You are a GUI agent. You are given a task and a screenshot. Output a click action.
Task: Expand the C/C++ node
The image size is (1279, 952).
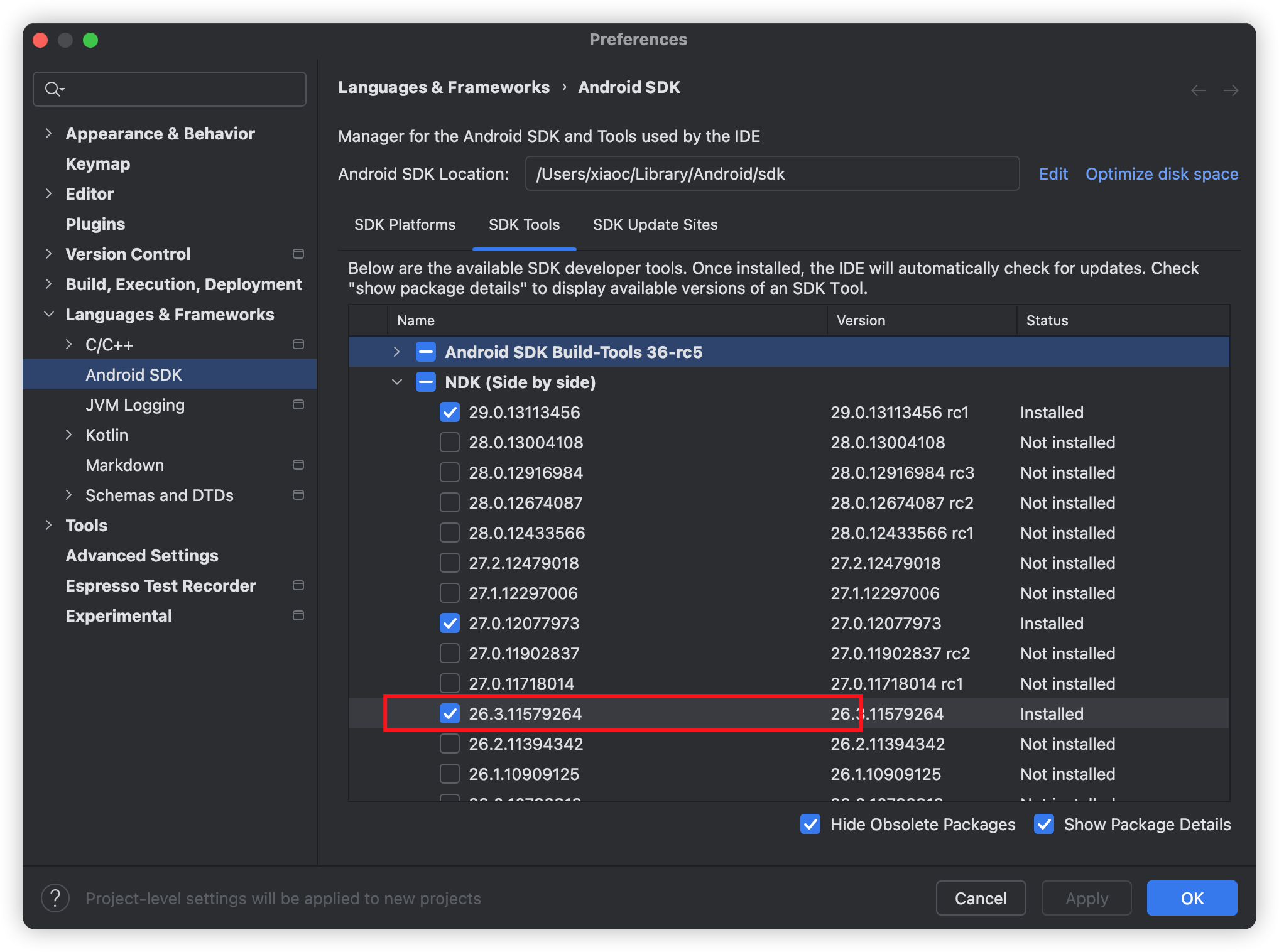pyautogui.click(x=68, y=344)
